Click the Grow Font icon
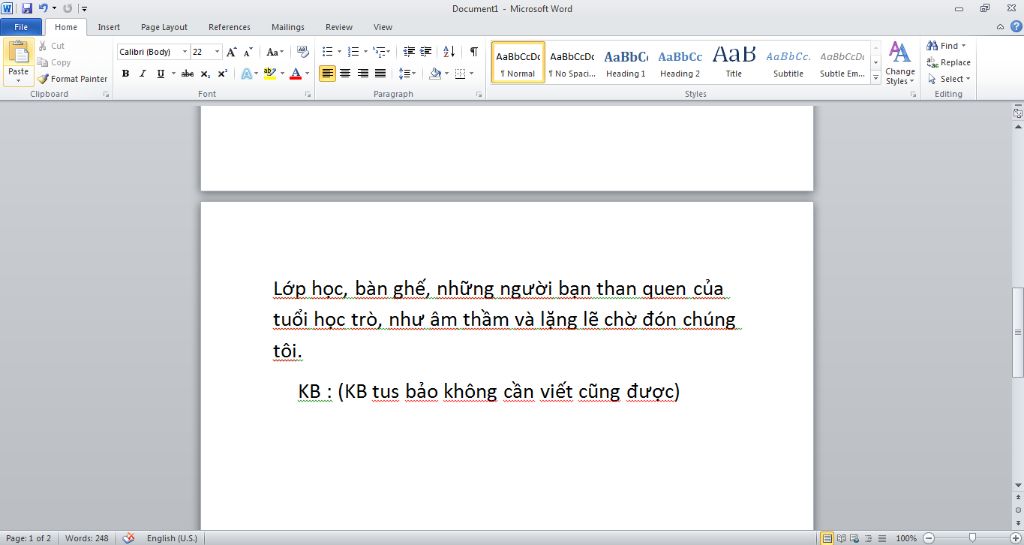 (231, 52)
